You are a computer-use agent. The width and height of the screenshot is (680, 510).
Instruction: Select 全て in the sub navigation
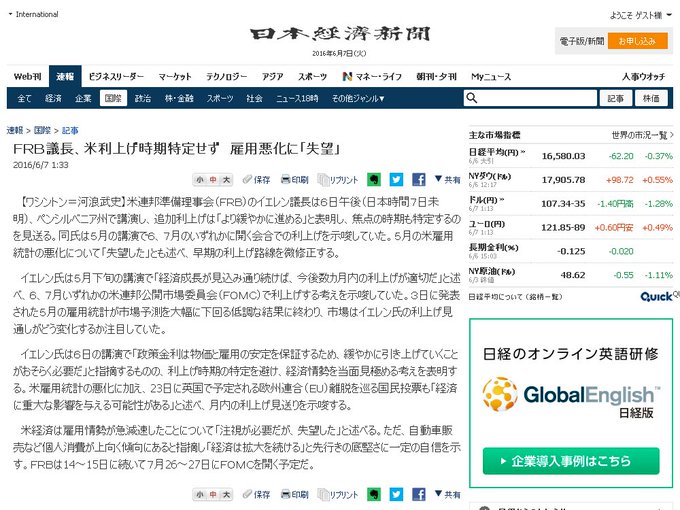click(x=24, y=98)
